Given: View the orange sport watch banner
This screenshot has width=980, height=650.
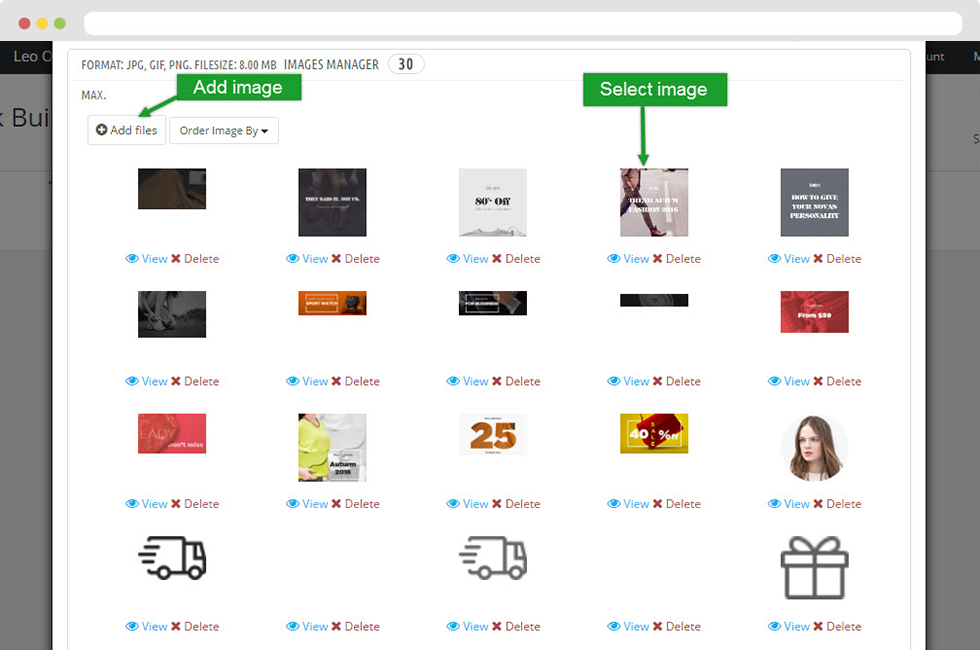Looking at the screenshot, I should [x=307, y=381].
